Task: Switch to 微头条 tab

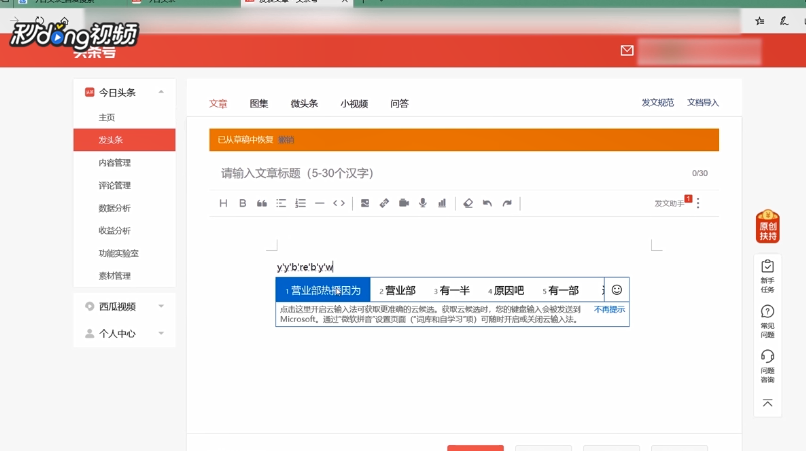Action: click(x=304, y=103)
